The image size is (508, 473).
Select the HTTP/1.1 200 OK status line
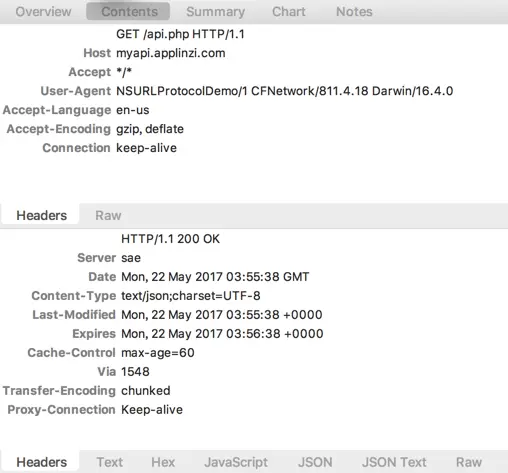[170, 239]
